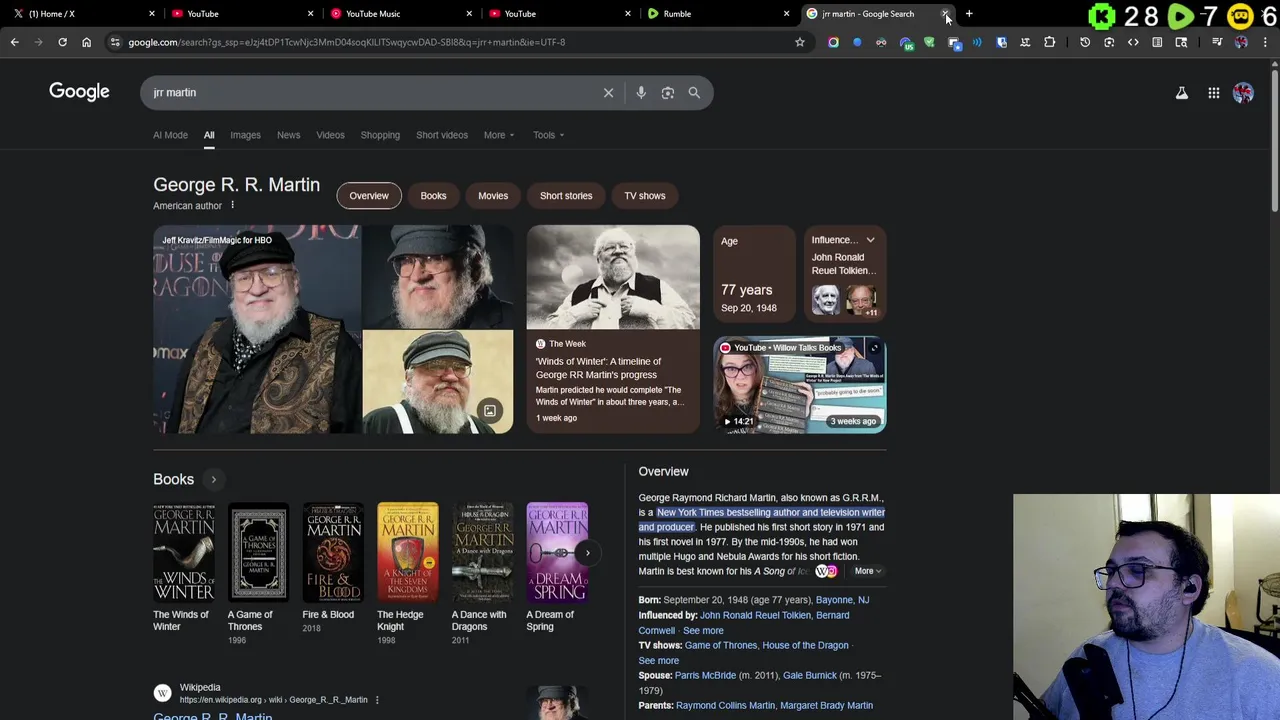Image resolution: width=1280 pixels, height=720 pixels.
Task: Open the Parris McBride link
Action: pyautogui.click(x=705, y=676)
